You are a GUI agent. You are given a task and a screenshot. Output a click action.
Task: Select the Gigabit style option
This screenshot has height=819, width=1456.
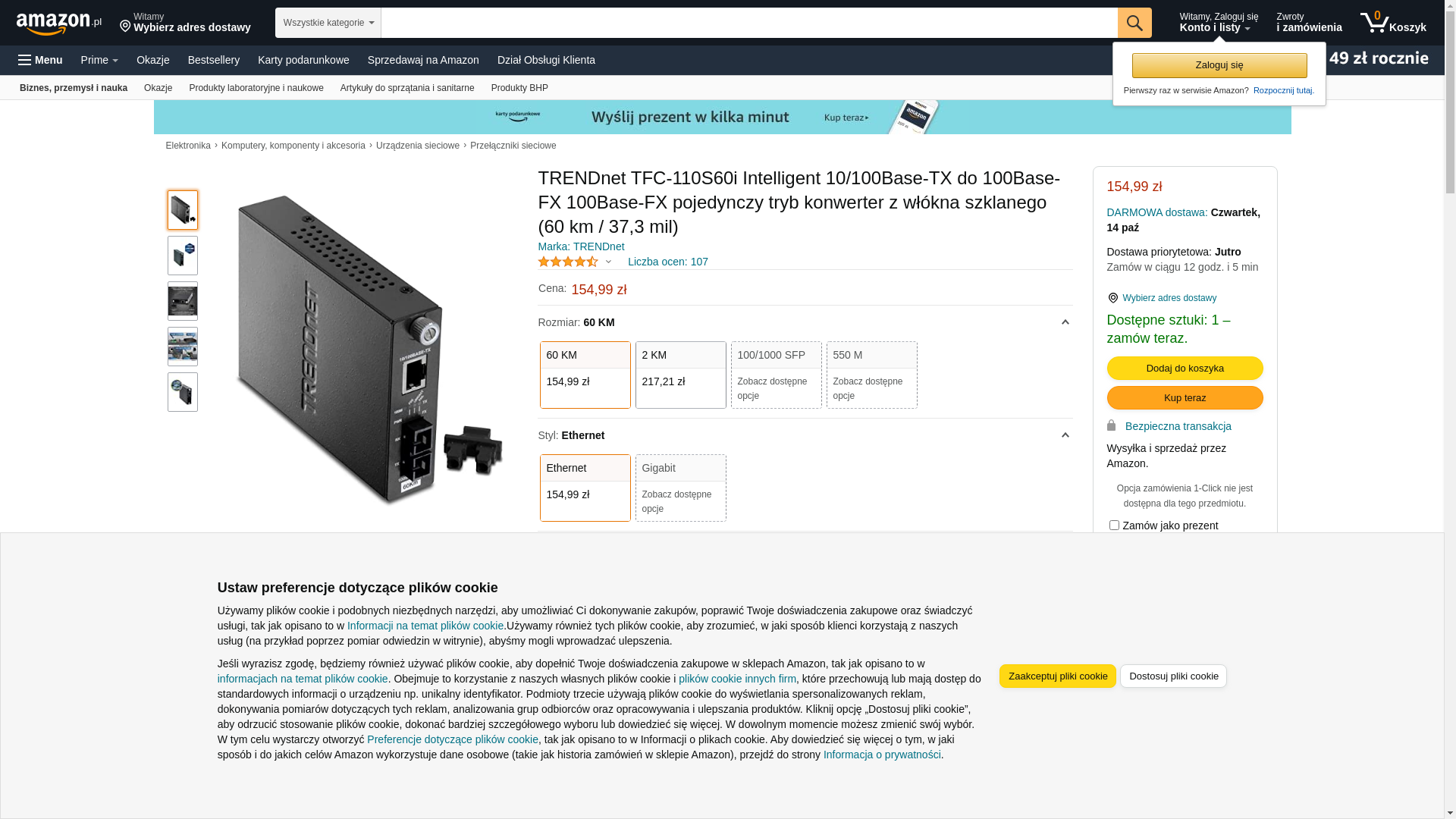coord(680,488)
